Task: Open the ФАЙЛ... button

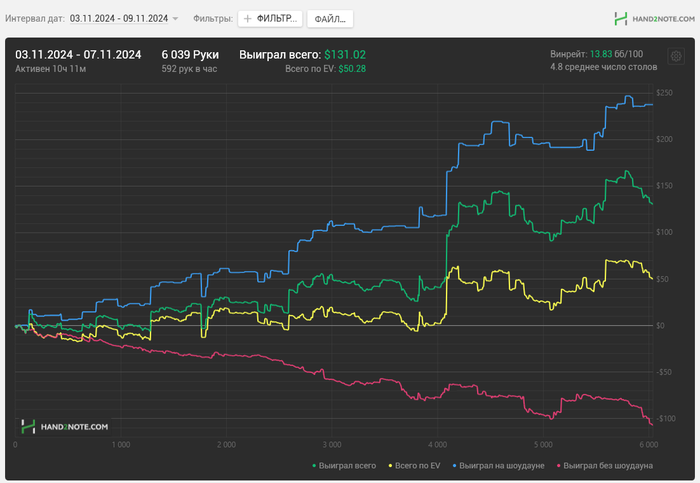Action: 330,19
